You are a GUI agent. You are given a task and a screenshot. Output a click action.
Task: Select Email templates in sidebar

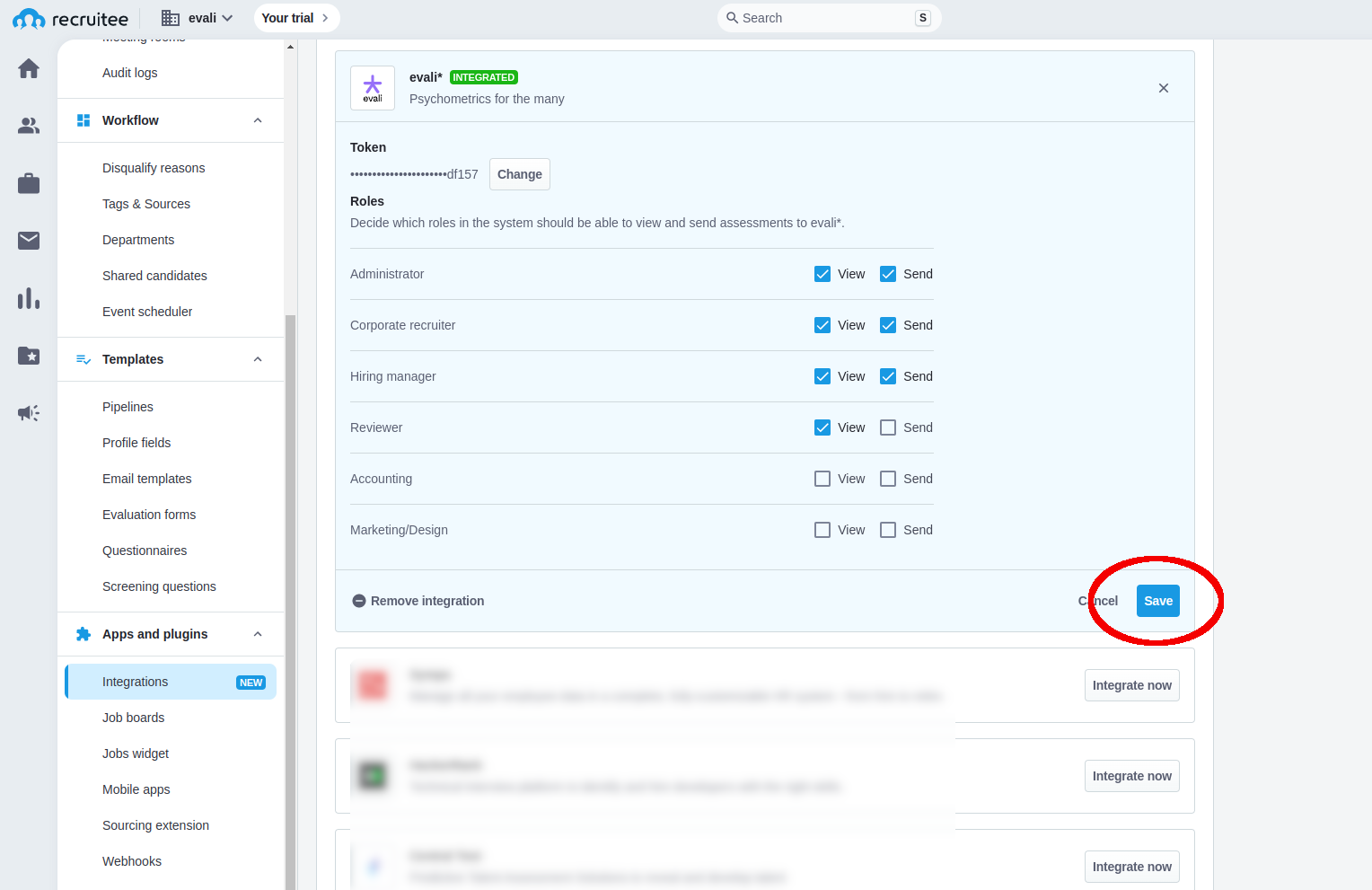click(146, 479)
